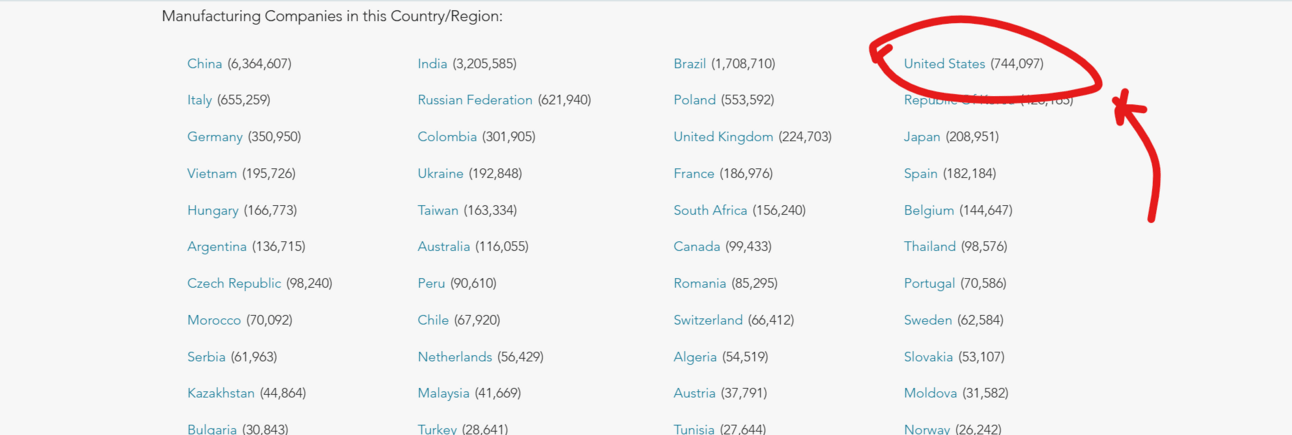The image size is (1292, 435).
Task: Click the Czech Republic link
Action: [x=234, y=283]
